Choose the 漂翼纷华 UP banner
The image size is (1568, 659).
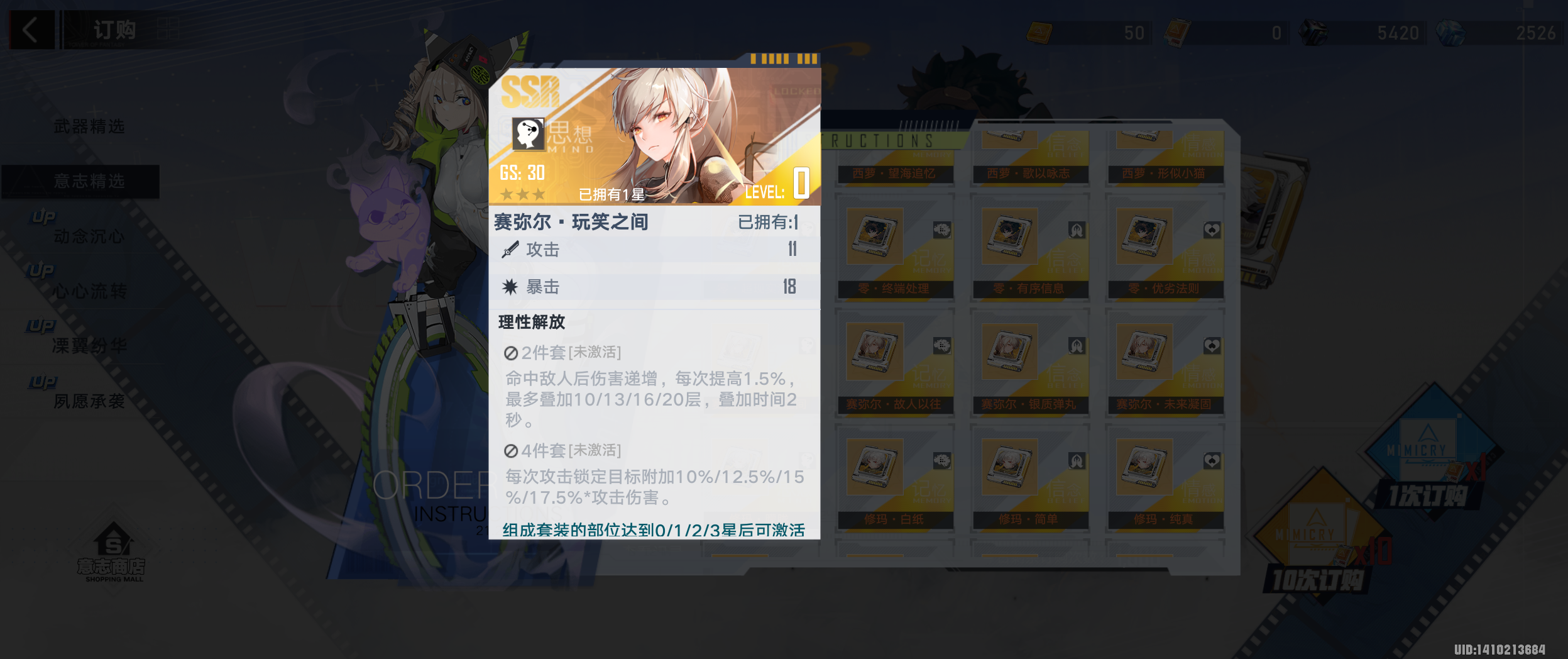click(89, 345)
